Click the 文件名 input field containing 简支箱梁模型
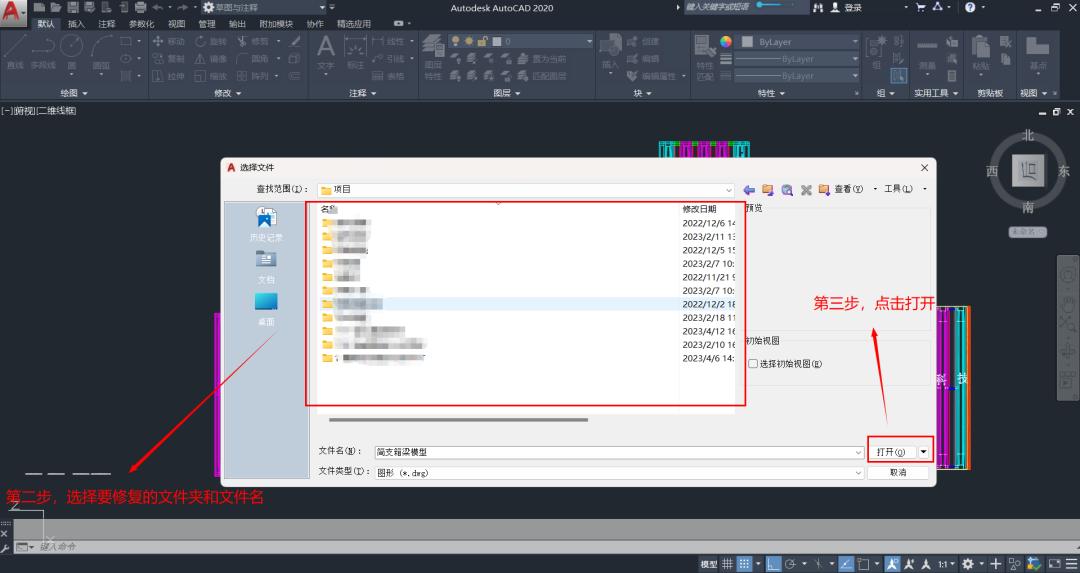Viewport: 1080px width, 573px height. click(614, 452)
